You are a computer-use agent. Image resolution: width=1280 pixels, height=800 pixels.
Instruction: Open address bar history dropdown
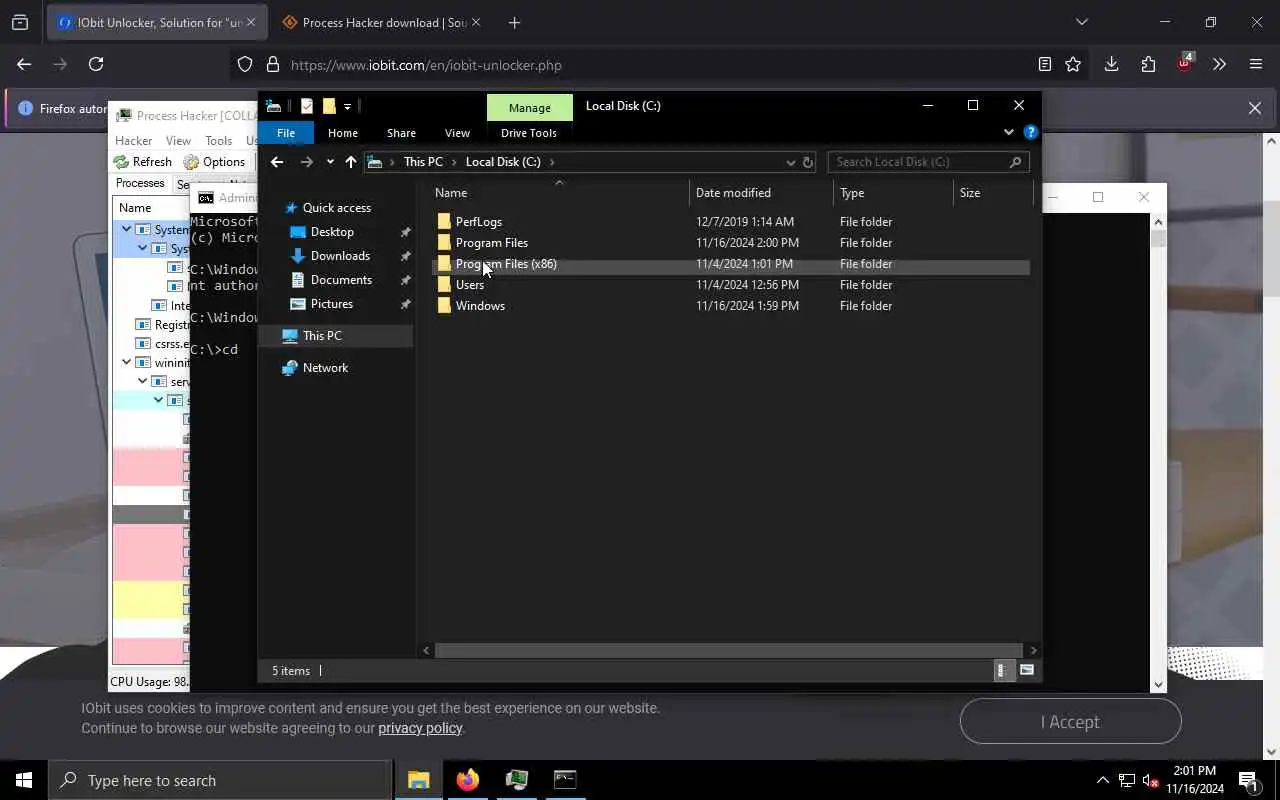pyautogui.click(x=790, y=162)
